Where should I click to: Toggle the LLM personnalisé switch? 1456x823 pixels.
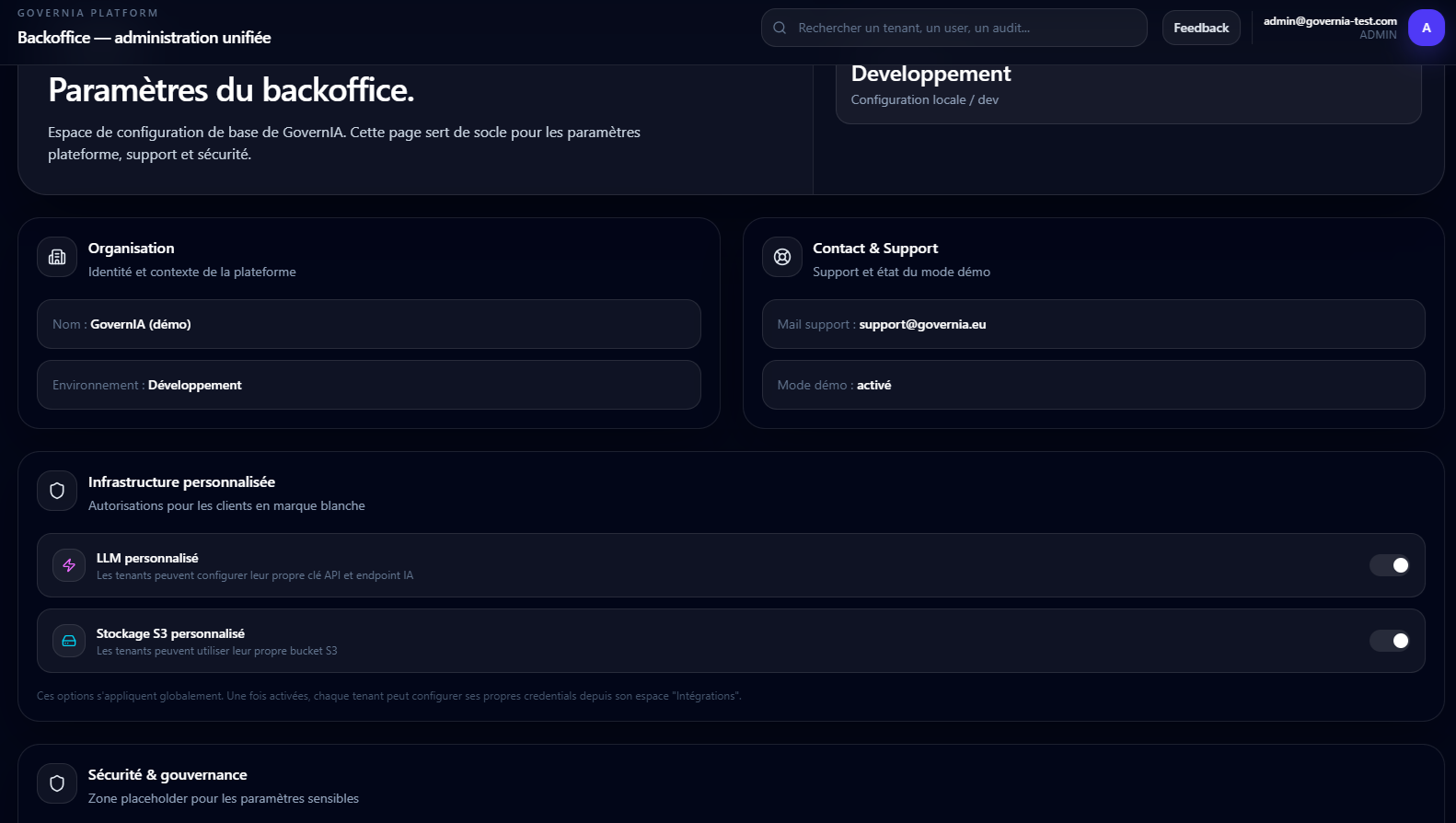click(1390, 565)
